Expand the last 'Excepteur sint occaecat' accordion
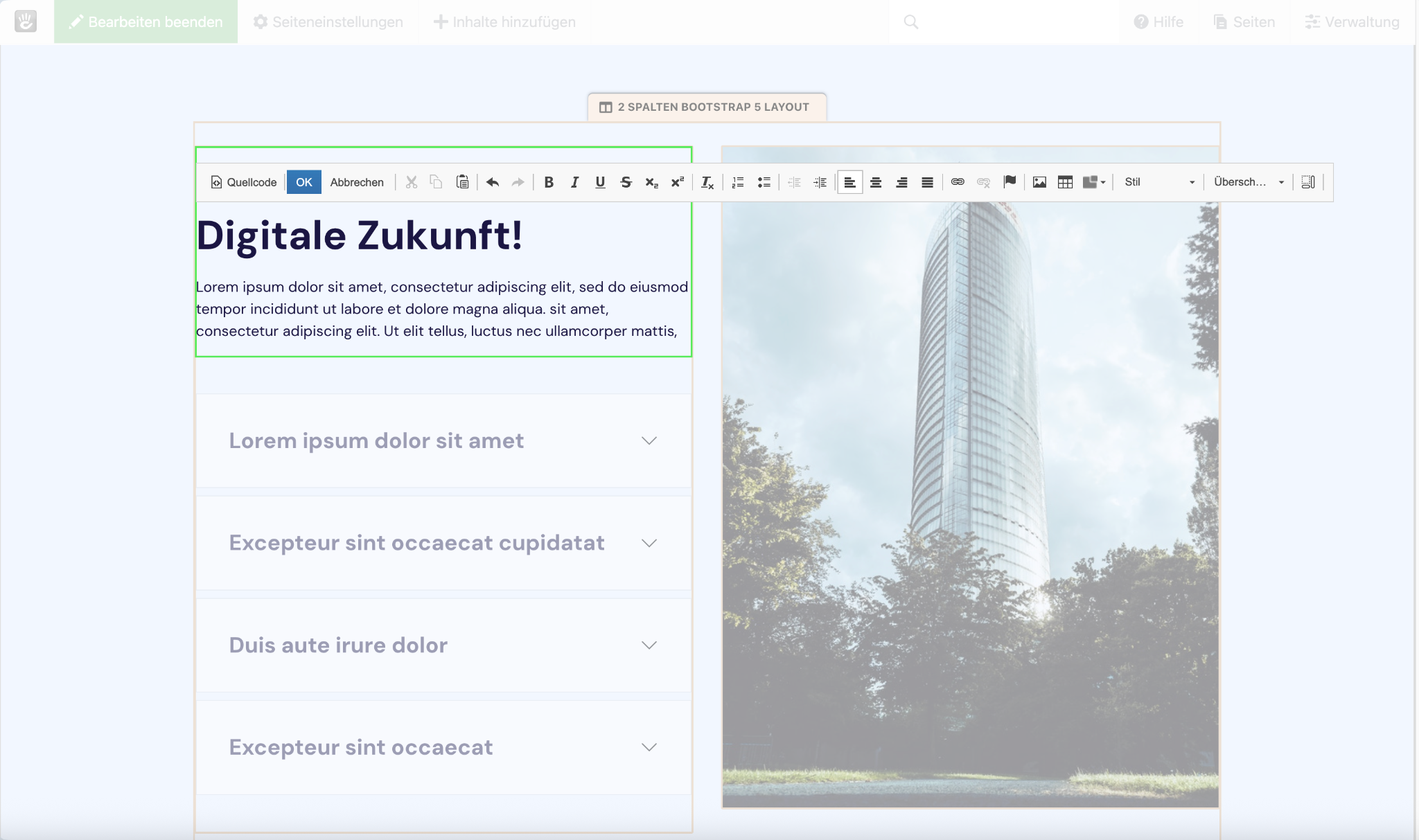This screenshot has height=840, width=1419. click(x=443, y=747)
